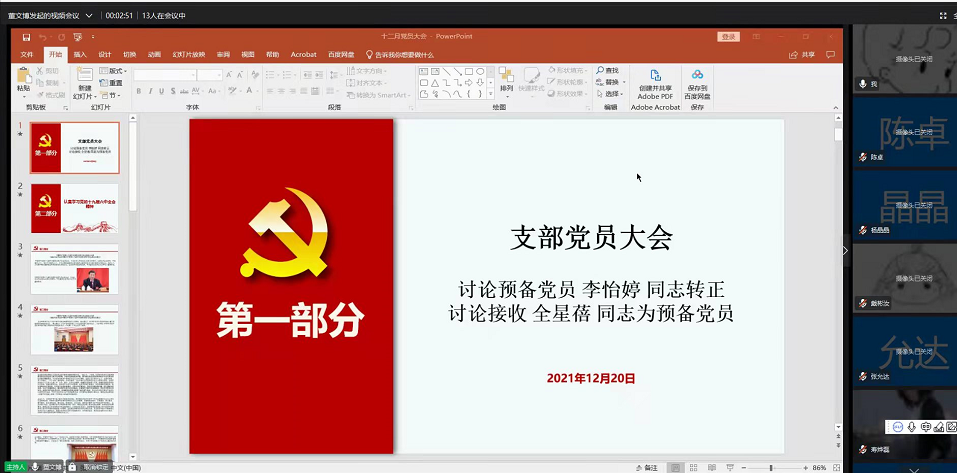Image resolution: width=957 pixels, height=473 pixels.
Task: Pick the triangle shape in the shapes gallery
Action: click(x=435, y=83)
